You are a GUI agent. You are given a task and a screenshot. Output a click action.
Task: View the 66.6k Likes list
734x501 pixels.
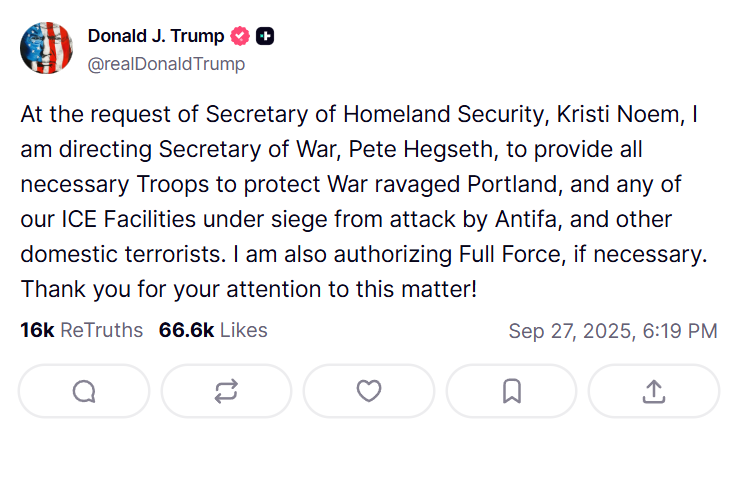pyautogui.click(x=213, y=330)
